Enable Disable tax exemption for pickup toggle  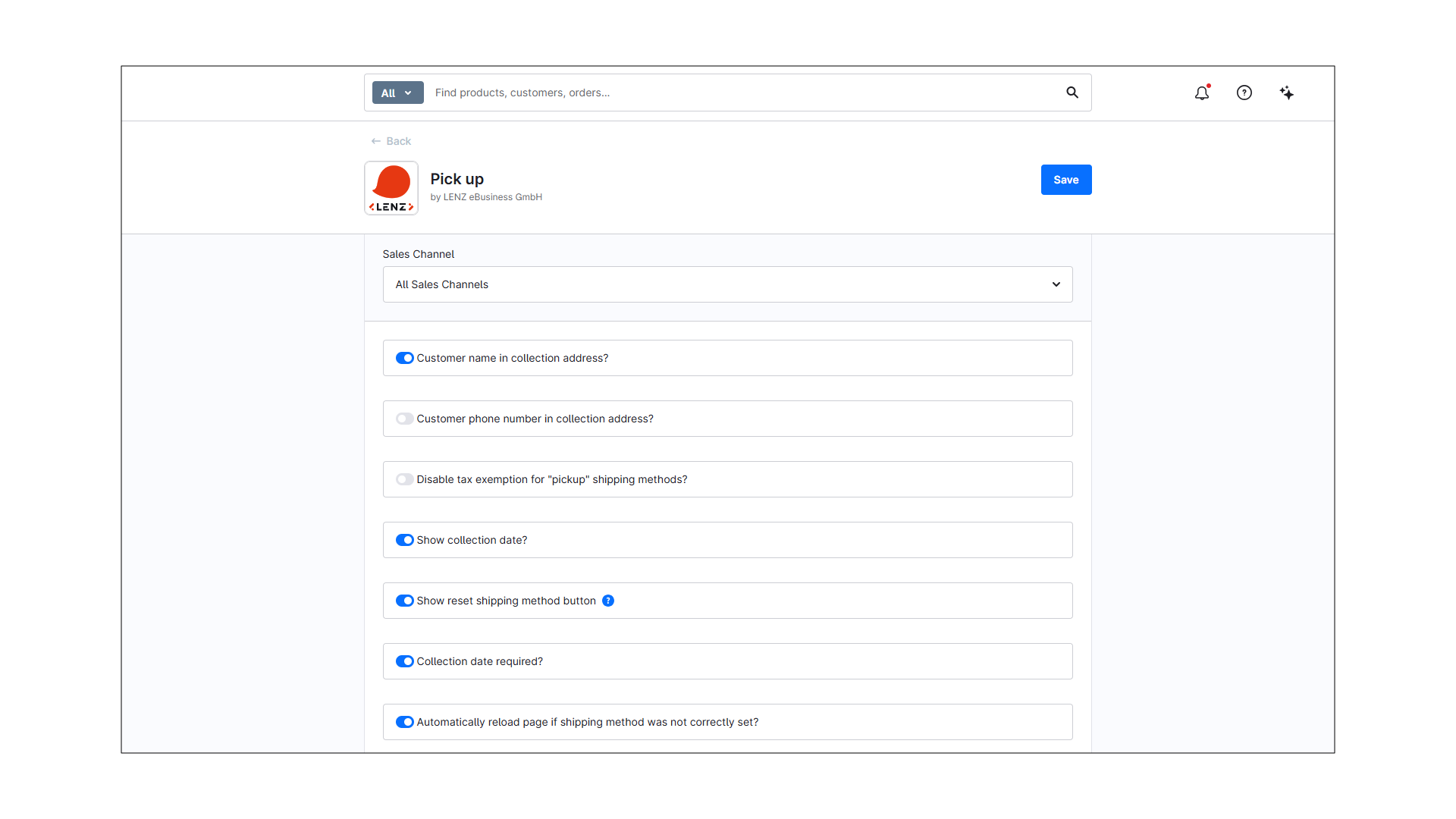[405, 479]
